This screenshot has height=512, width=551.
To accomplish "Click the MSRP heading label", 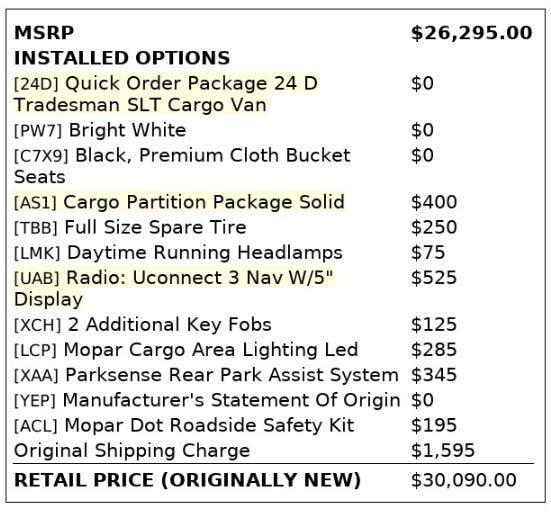I will pyautogui.click(x=44, y=33).
